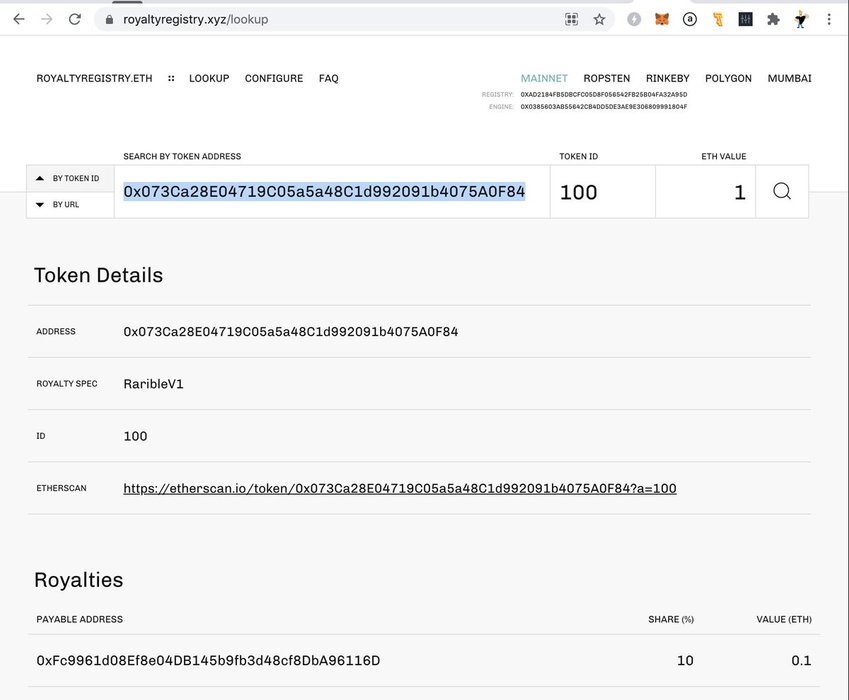Click the RaribleV1 royalty spec value
Image resolution: width=849 pixels, height=700 pixels.
click(x=153, y=384)
